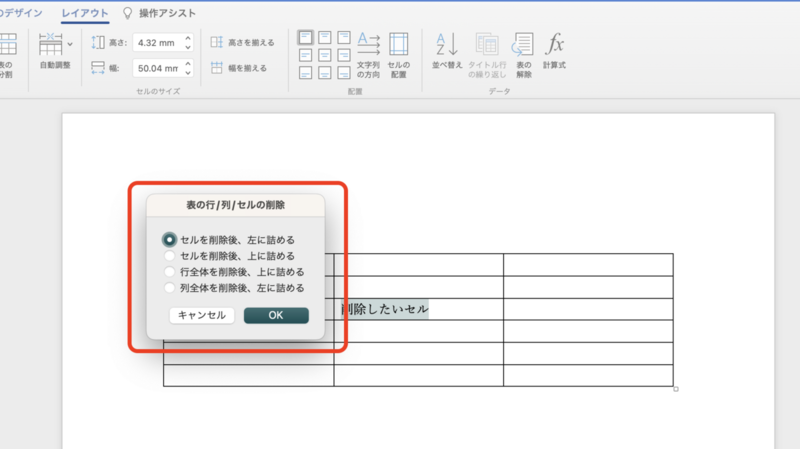Click the 幅 width input field
Viewport: 800px width, 449px height.
point(158,68)
